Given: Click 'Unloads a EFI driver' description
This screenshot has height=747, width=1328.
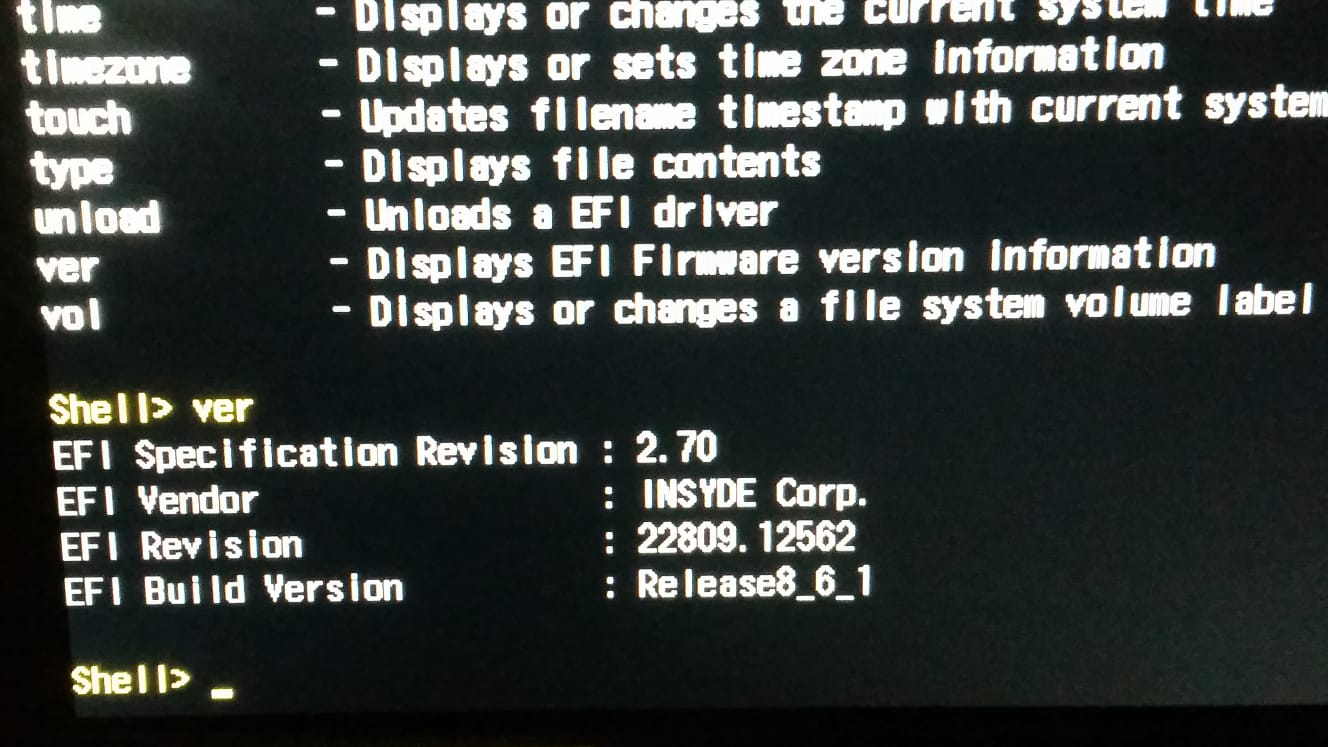Looking at the screenshot, I should [570, 214].
